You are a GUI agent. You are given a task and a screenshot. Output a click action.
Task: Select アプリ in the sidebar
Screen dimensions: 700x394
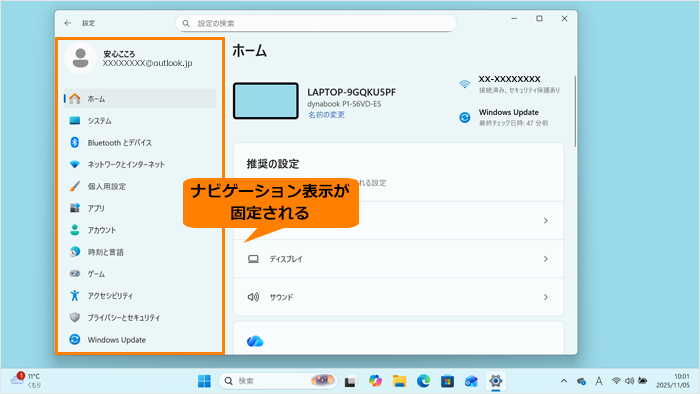click(x=140, y=208)
